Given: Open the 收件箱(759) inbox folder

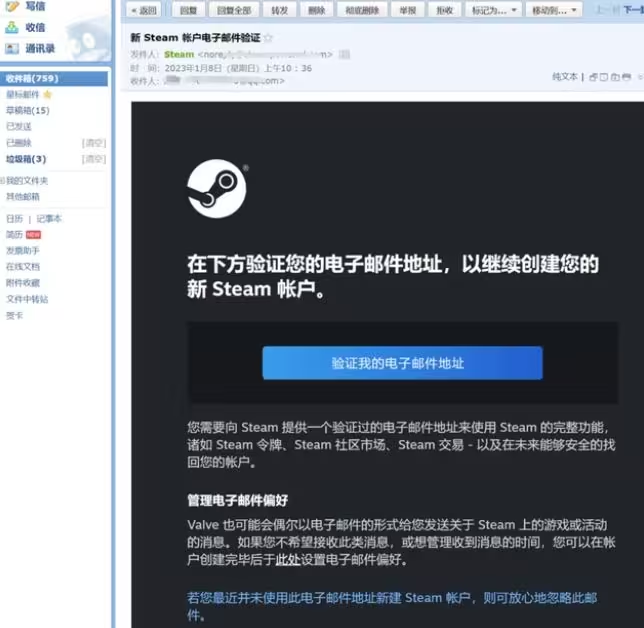Looking at the screenshot, I should (54, 78).
